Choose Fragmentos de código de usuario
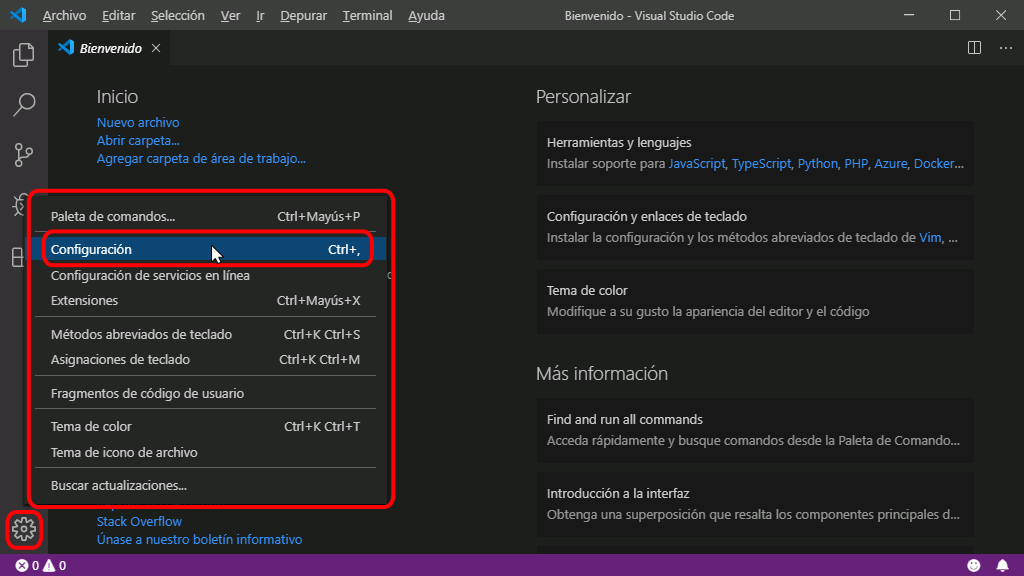Viewport: 1024px width, 576px height. click(205, 393)
